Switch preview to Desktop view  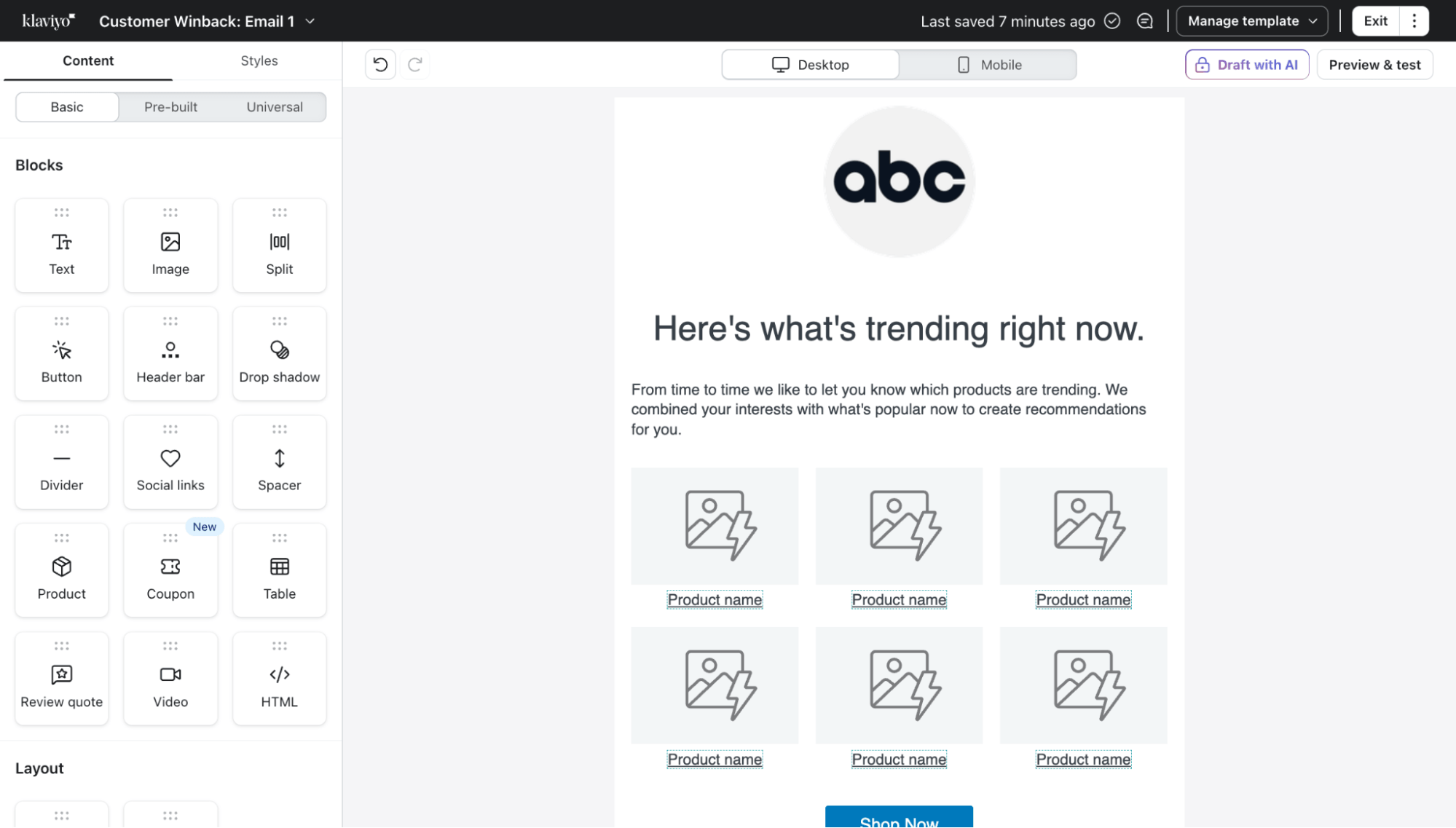click(x=811, y=65)
